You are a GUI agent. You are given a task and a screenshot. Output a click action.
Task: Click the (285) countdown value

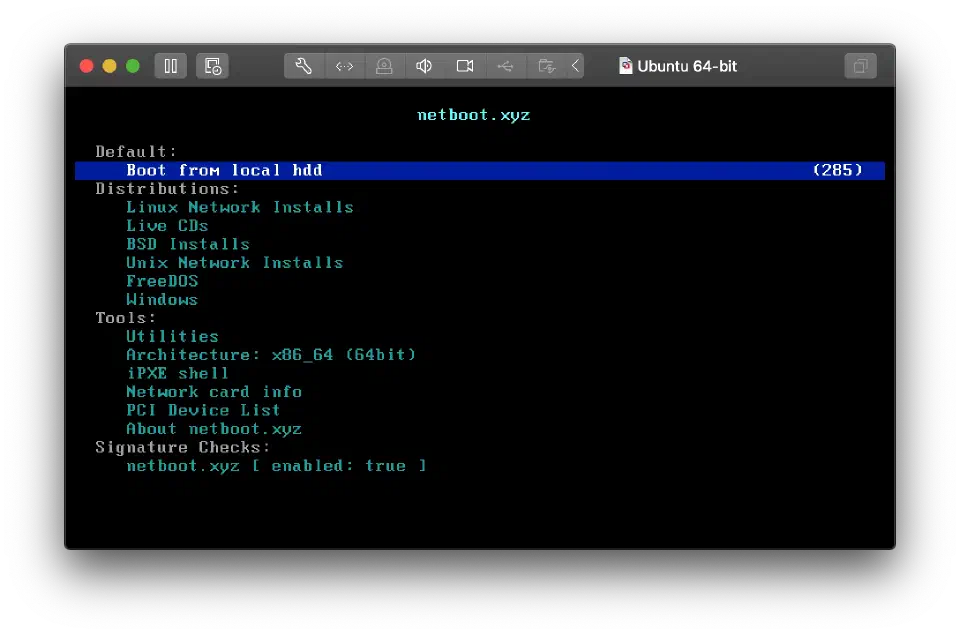[838, 170]
